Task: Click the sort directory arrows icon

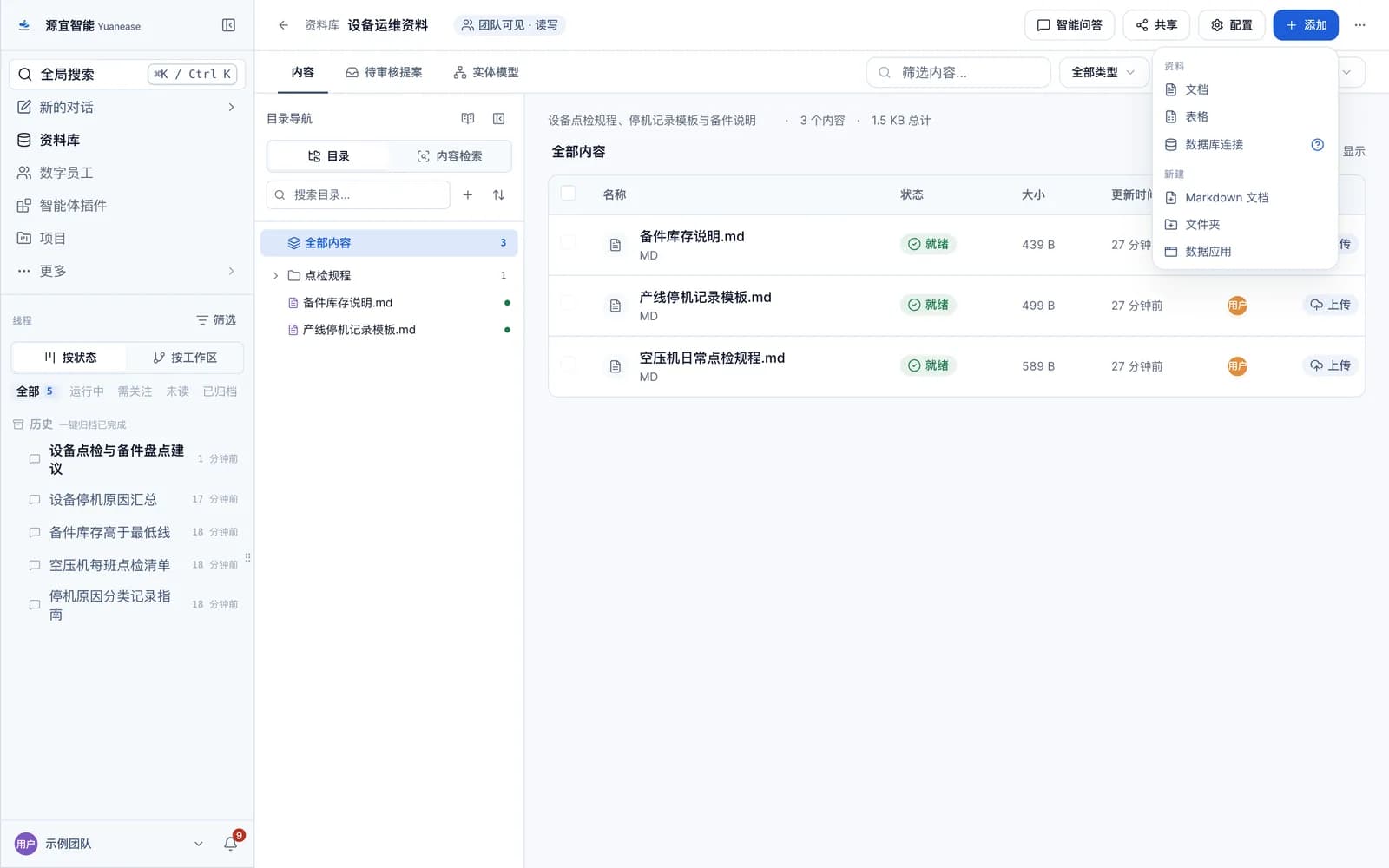Action: [498, 194]
